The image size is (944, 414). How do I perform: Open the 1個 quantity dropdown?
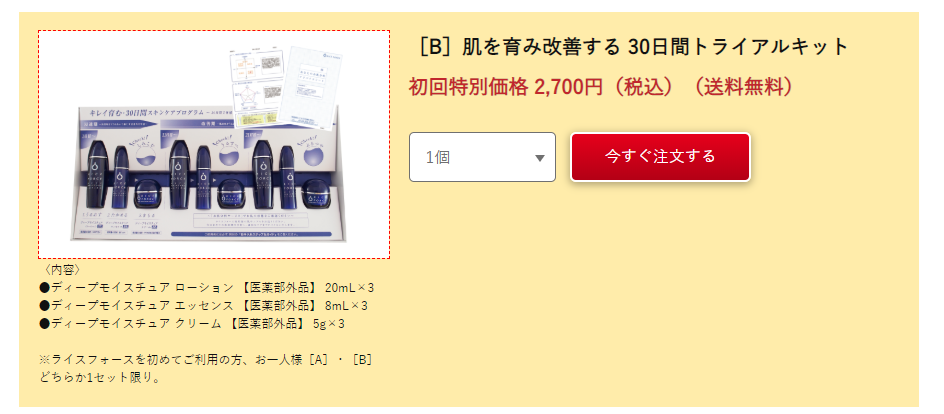click(x=482, y=157)
